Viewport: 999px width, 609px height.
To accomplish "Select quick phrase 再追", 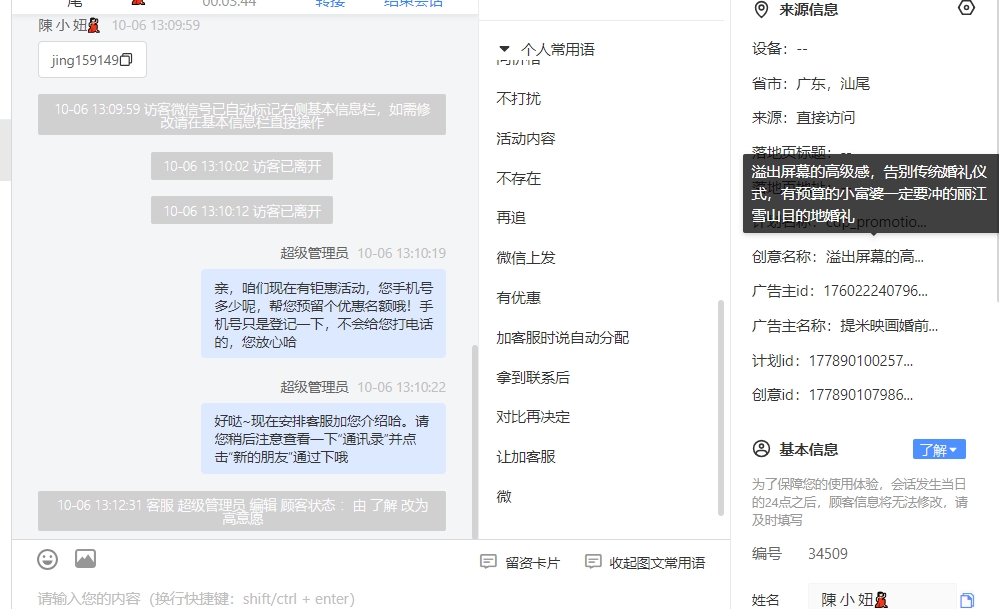I will 511,218.
